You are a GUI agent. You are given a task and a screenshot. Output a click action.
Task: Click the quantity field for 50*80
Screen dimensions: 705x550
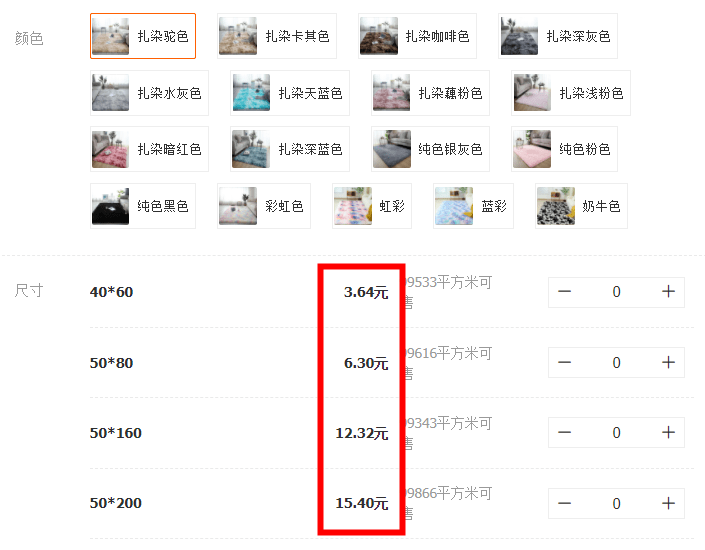[x=616, y=362]
